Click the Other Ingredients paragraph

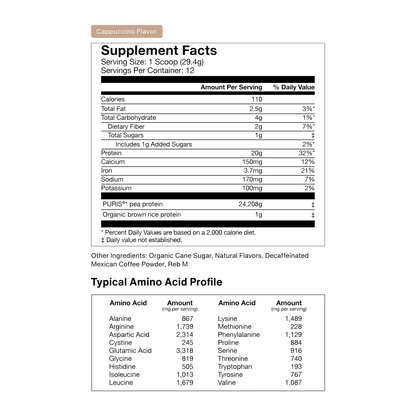click(200, 260)
